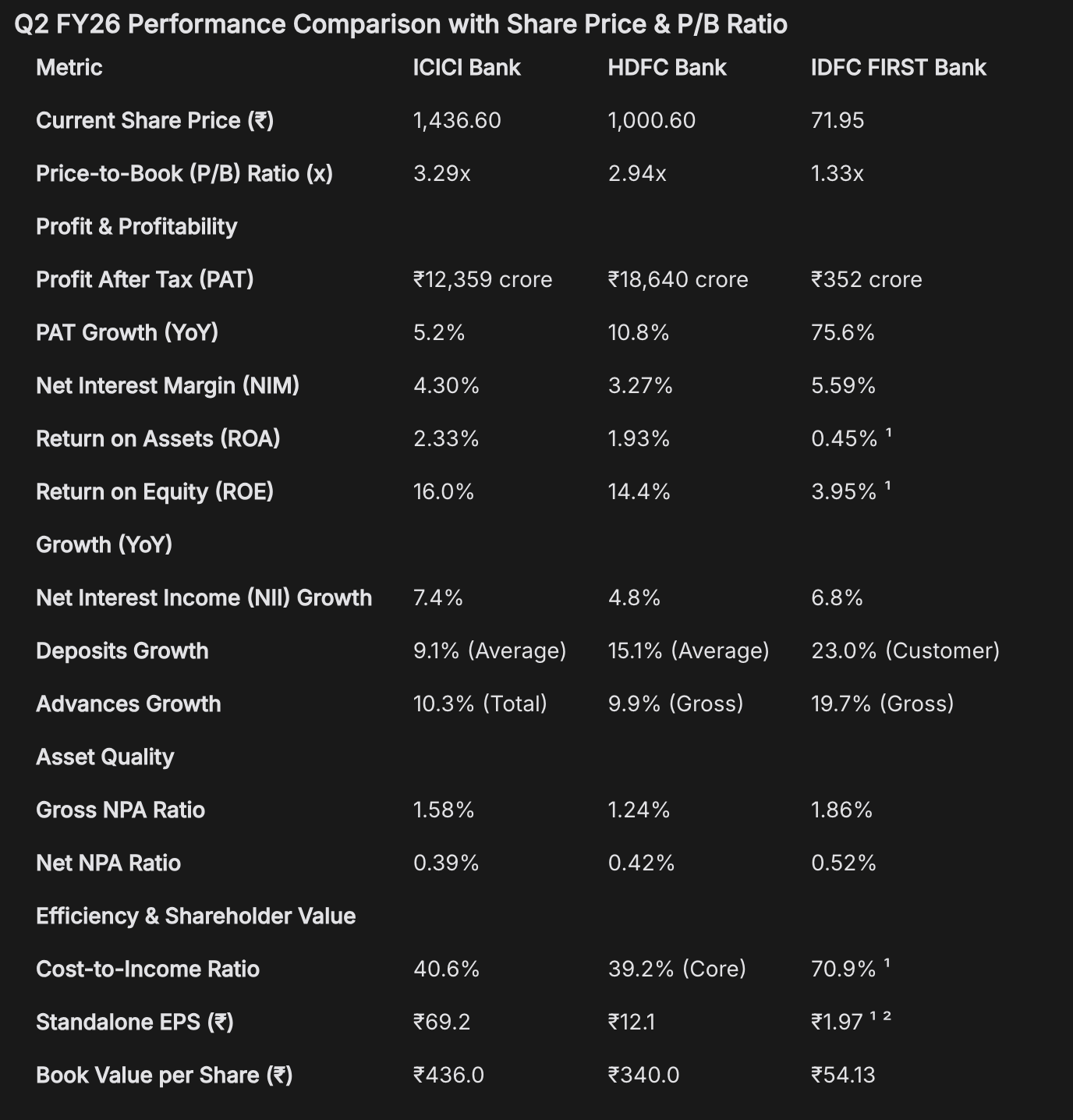This screenshot has height=1120, width=1073.
Task: Click the Net Interest Margin (NIM) label
Action: point(168,386)
